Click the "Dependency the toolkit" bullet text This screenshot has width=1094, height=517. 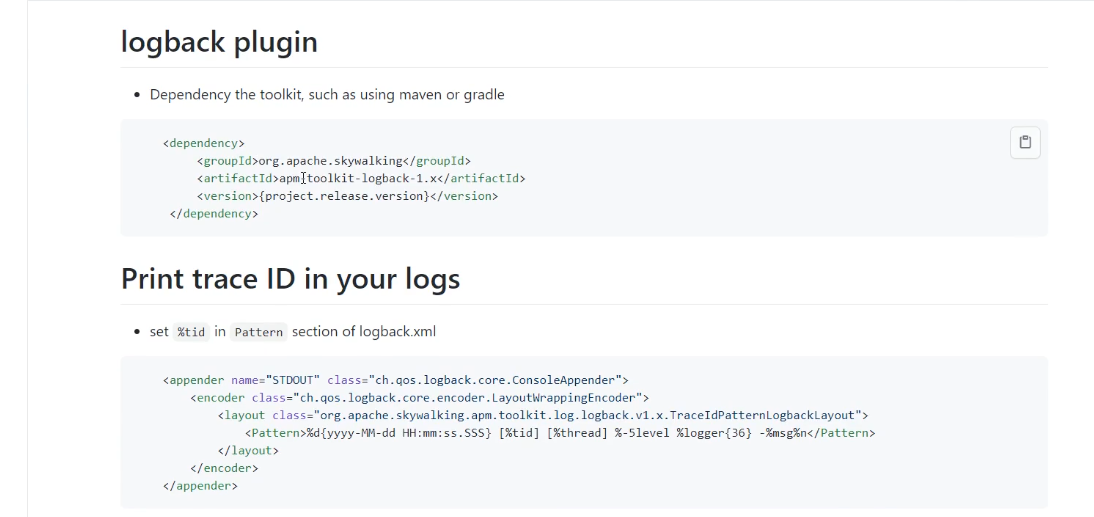[x=327, y=95]
